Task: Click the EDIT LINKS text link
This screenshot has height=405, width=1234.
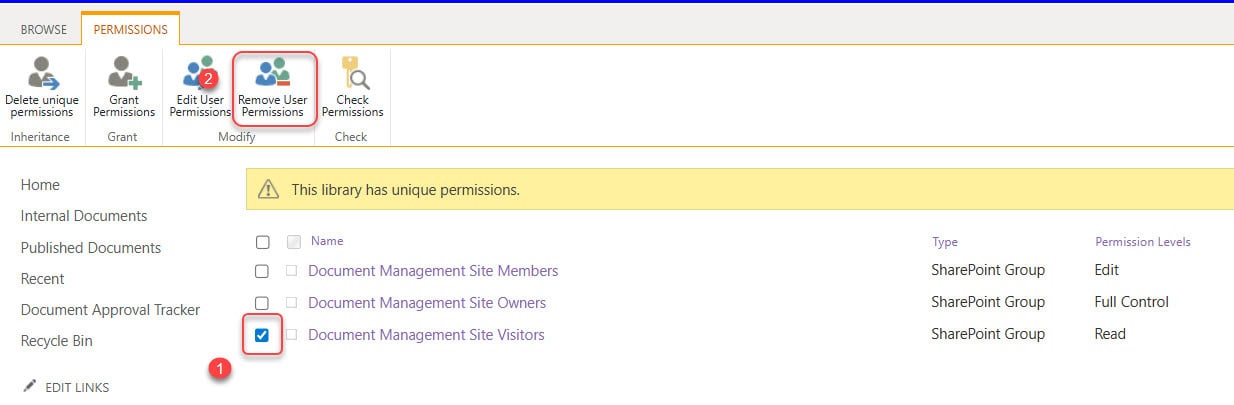Action: pyautogui.click(x=78, y=387)
